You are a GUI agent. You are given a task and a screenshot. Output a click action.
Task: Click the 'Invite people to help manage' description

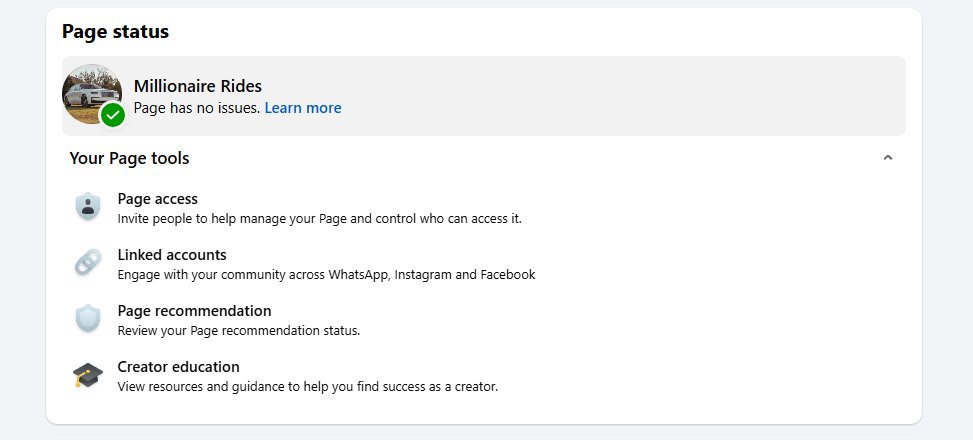click(319, 218)
